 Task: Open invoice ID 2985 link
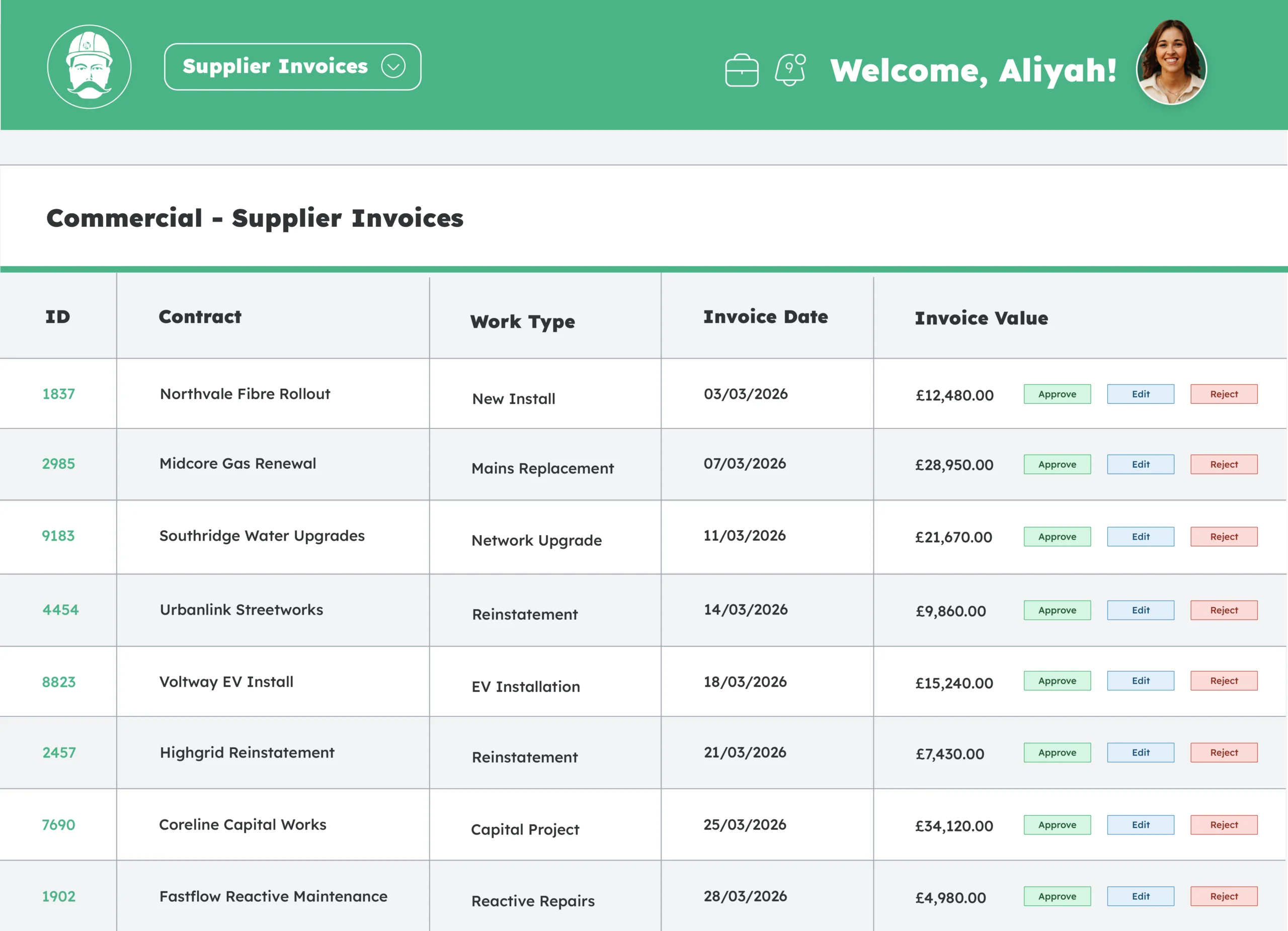click(58, 464)
